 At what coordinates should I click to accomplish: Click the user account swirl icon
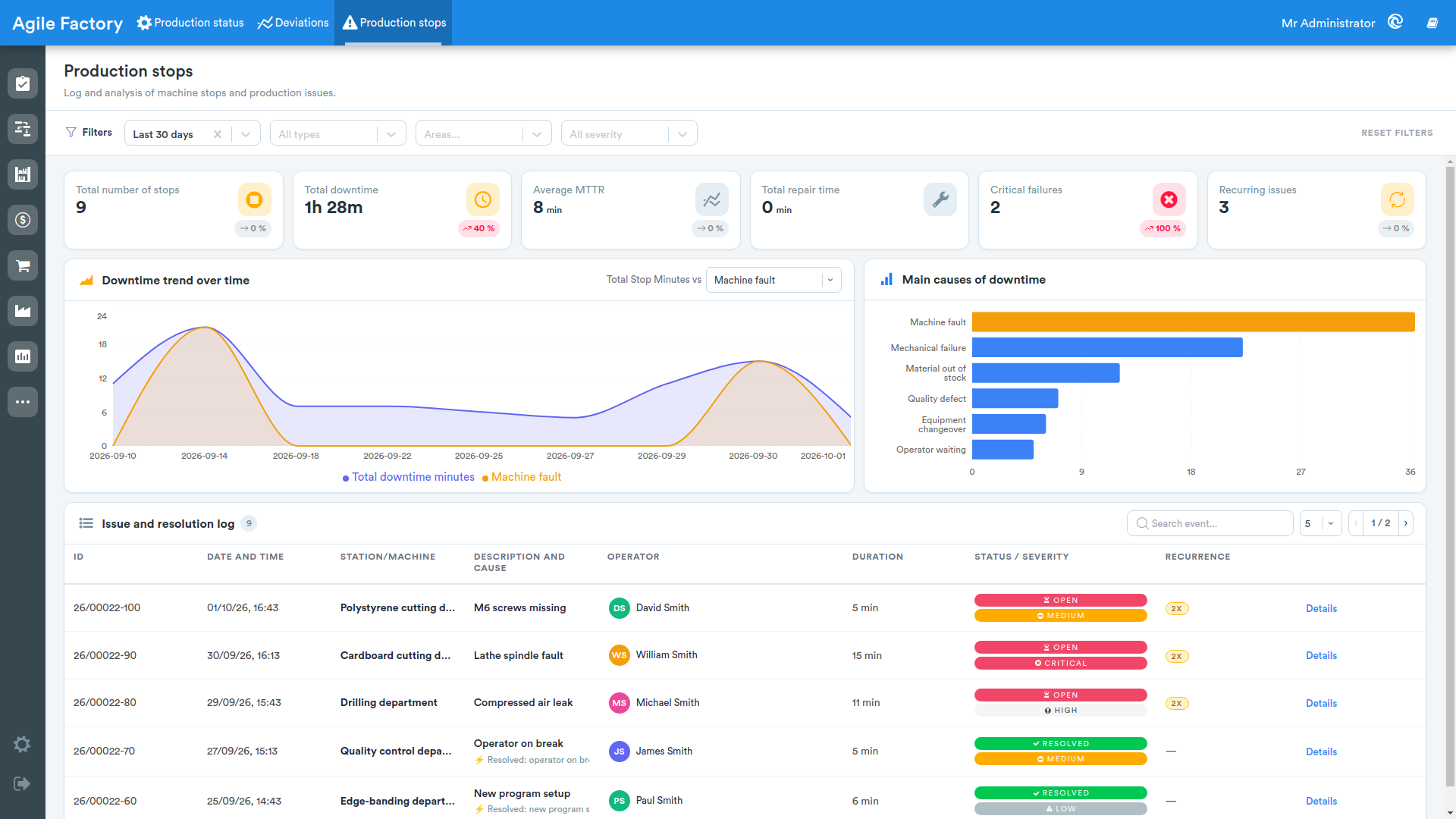(x=1395, y=22)
